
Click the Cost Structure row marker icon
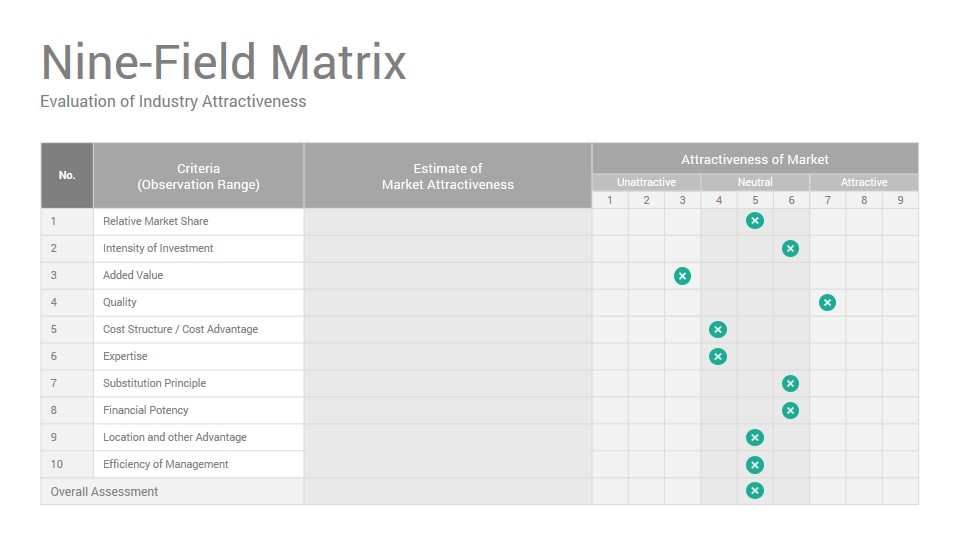pos(718,329)
